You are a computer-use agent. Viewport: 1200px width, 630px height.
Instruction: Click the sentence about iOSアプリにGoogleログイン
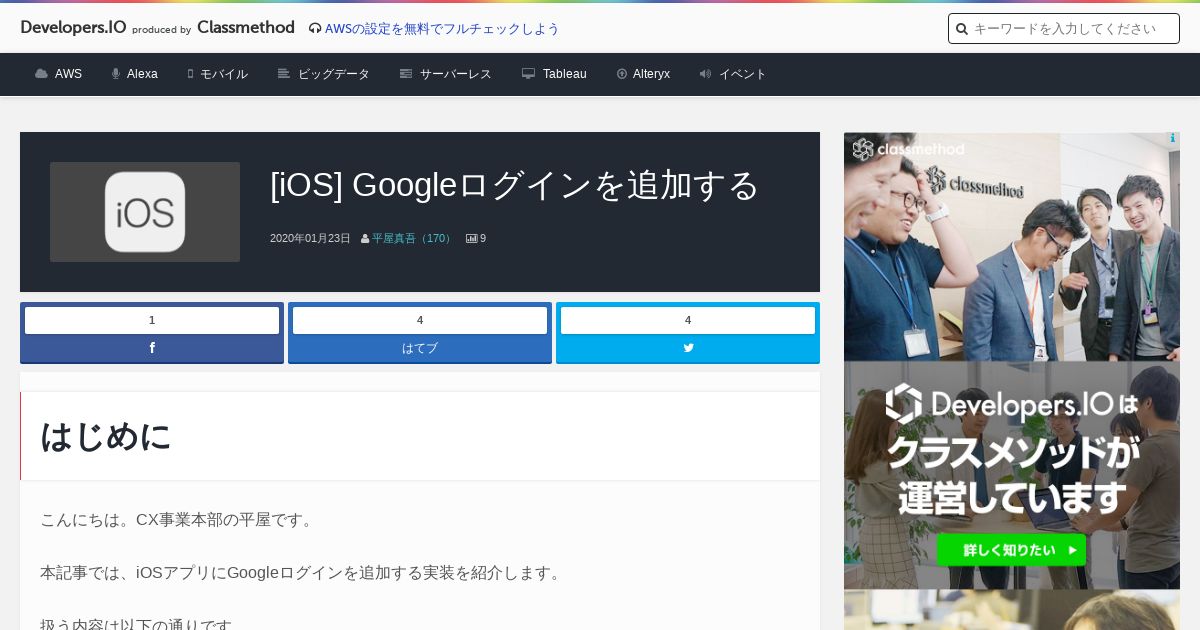(x=303, y=573)
